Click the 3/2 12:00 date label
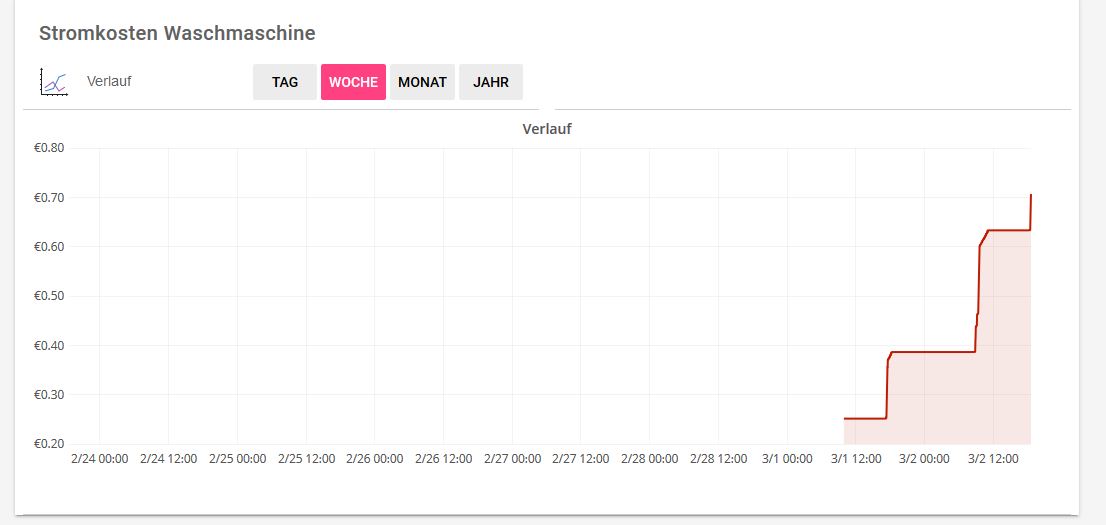The image size is (1106, 525). [993, 459]
